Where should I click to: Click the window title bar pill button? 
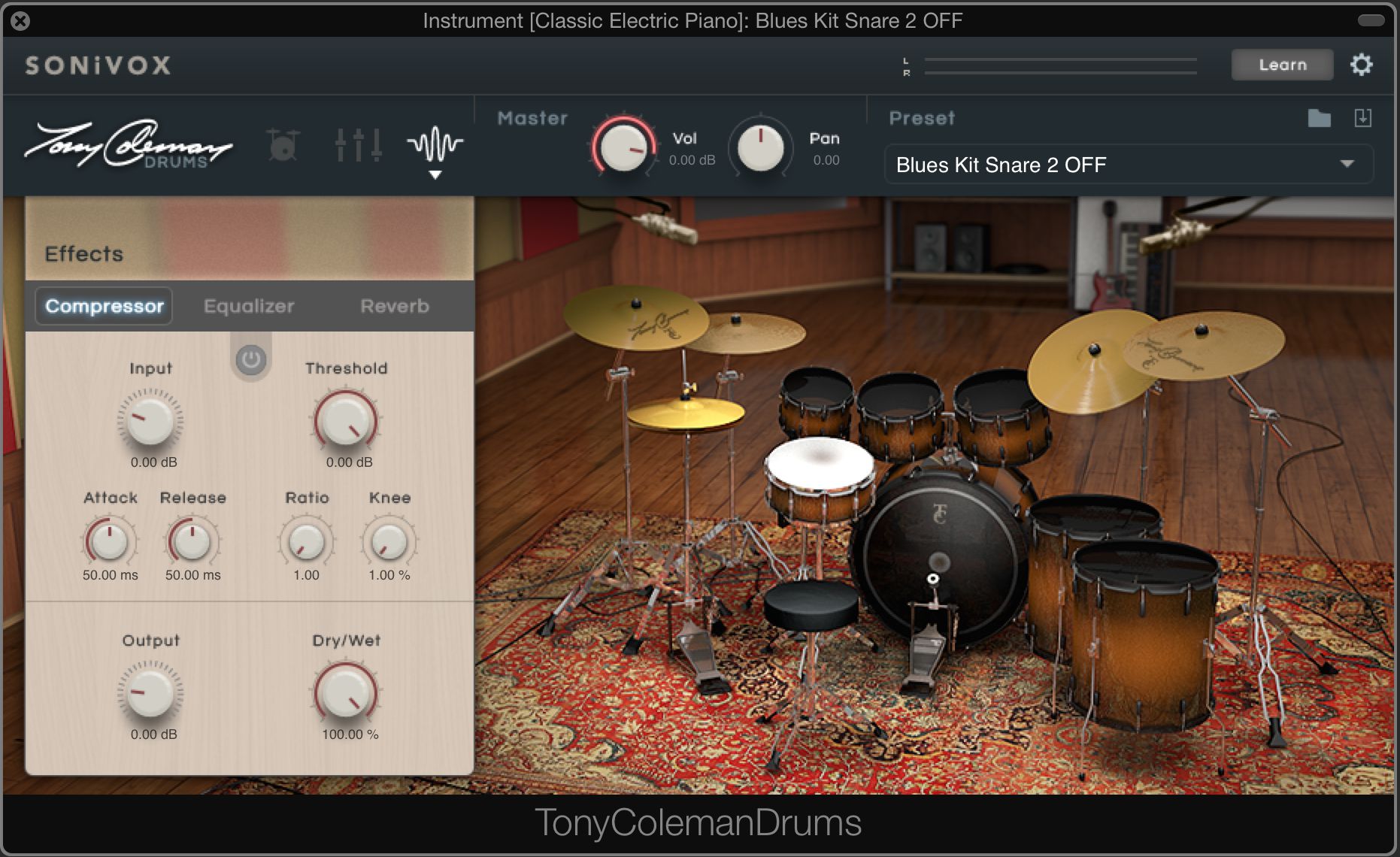pyautogui.click(x=1371, y=20)
